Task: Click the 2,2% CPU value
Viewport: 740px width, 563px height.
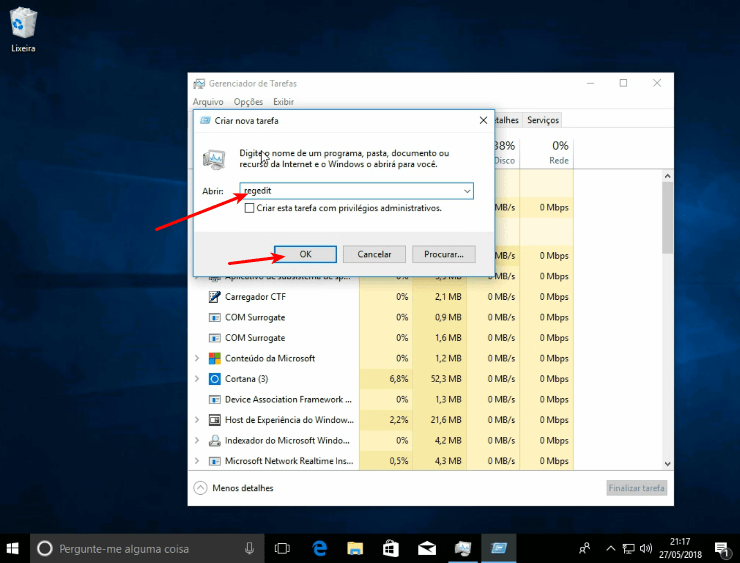Action: pyautogui.click(x=399, y=420)
